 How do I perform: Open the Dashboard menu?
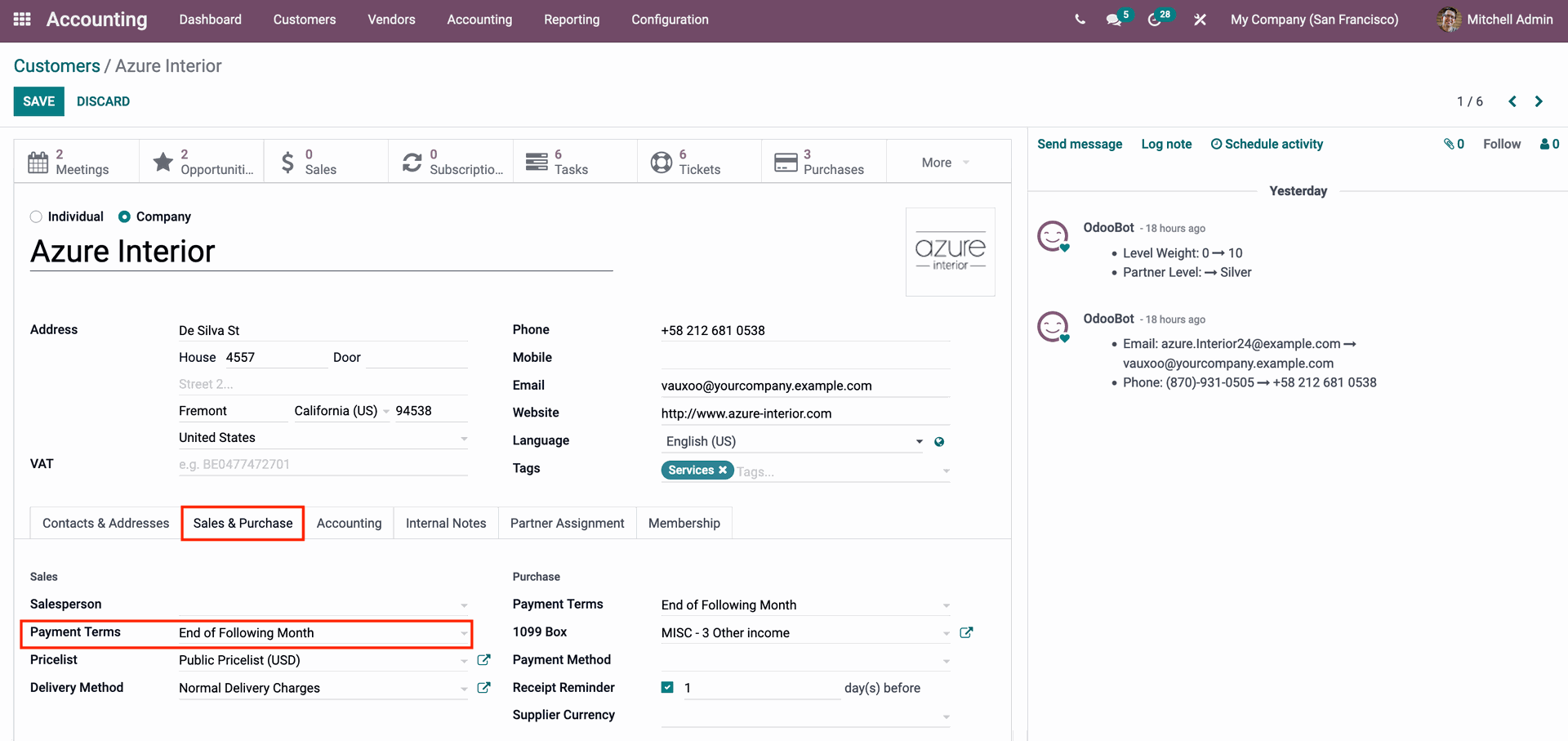tap(211, 20)
